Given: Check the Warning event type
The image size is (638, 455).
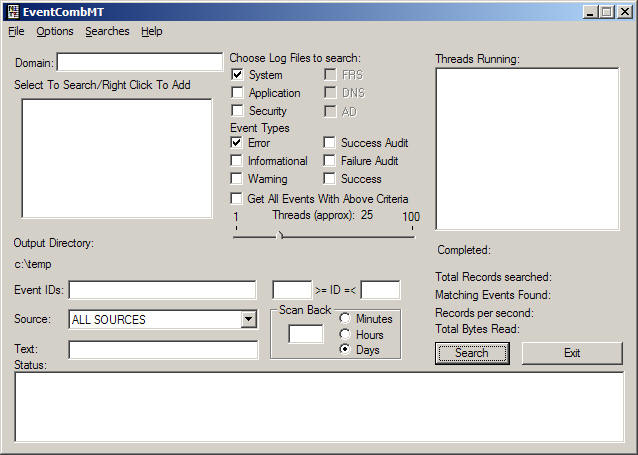Looking at the screenshot, I should click(236, 178).
